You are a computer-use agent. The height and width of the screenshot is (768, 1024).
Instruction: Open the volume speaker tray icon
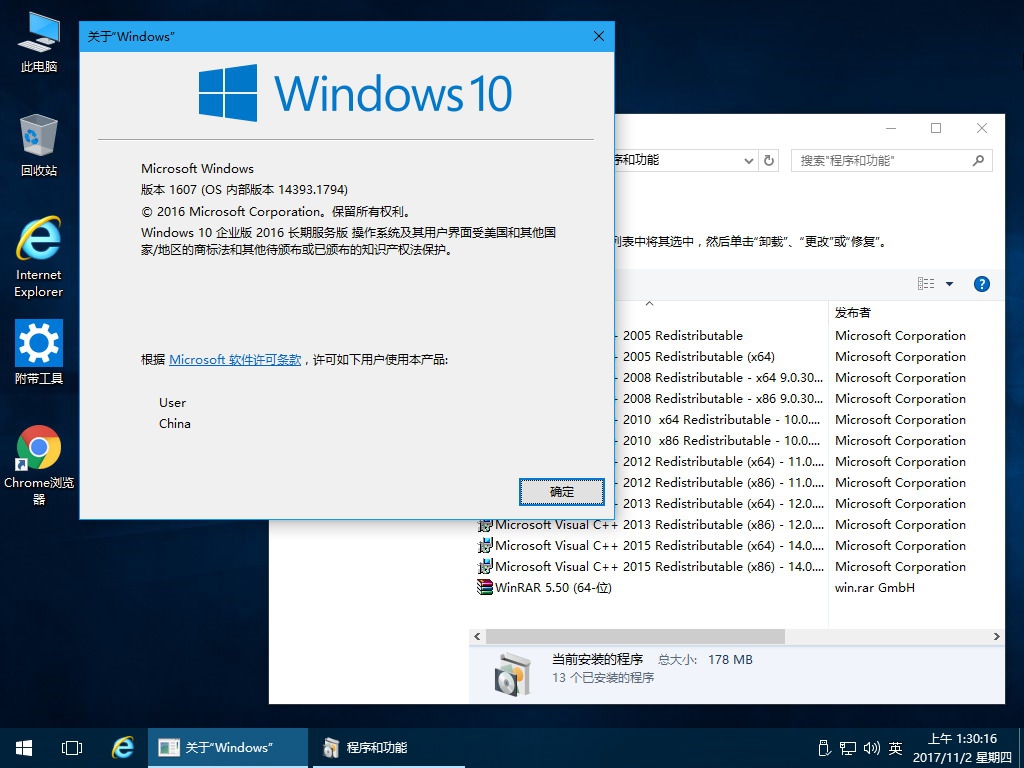click(872, 748)
